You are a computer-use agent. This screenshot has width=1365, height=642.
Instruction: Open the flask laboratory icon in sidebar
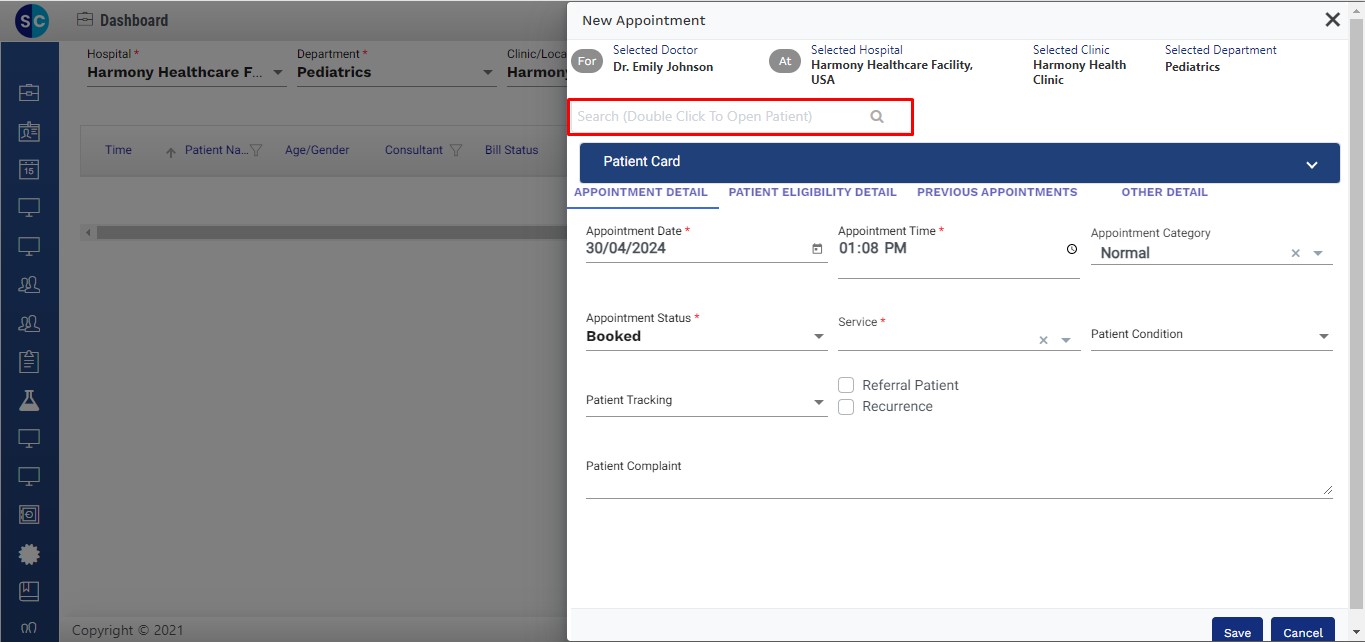coord(29,400)
